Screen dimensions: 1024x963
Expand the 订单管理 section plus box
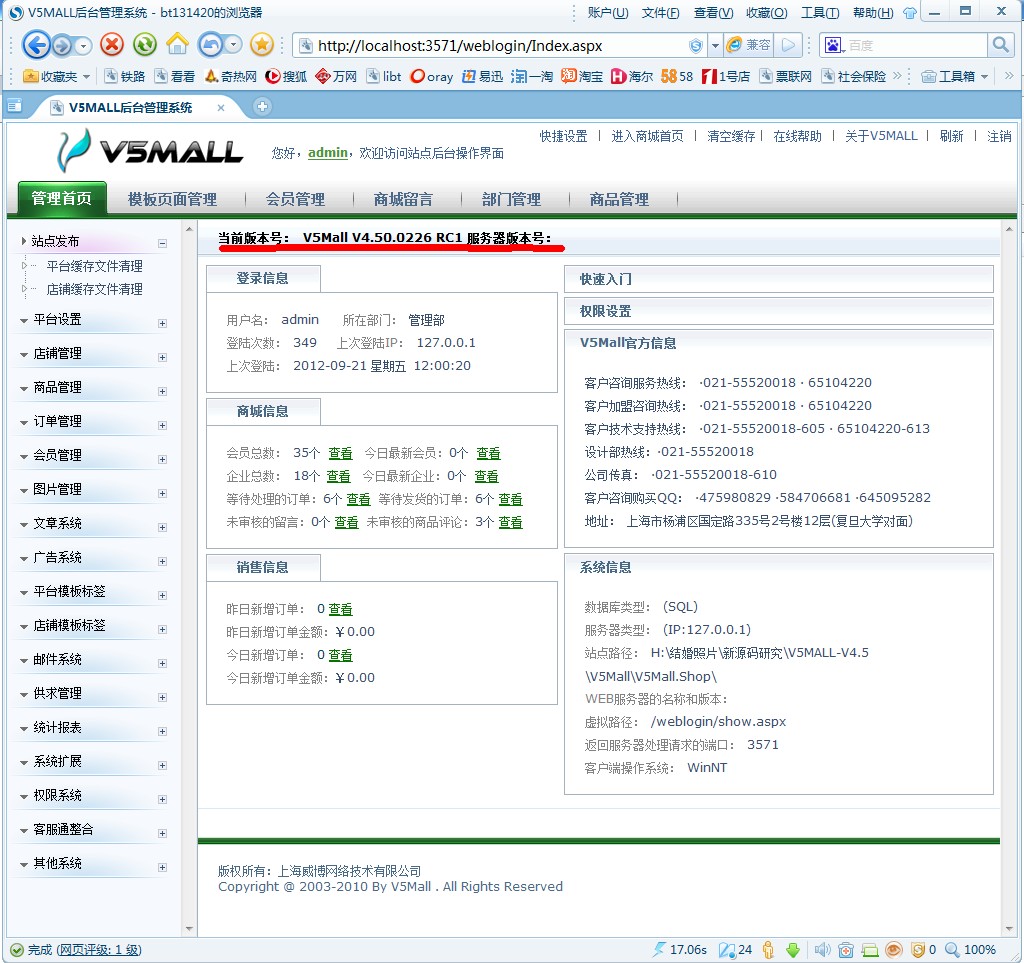[163, 425]
